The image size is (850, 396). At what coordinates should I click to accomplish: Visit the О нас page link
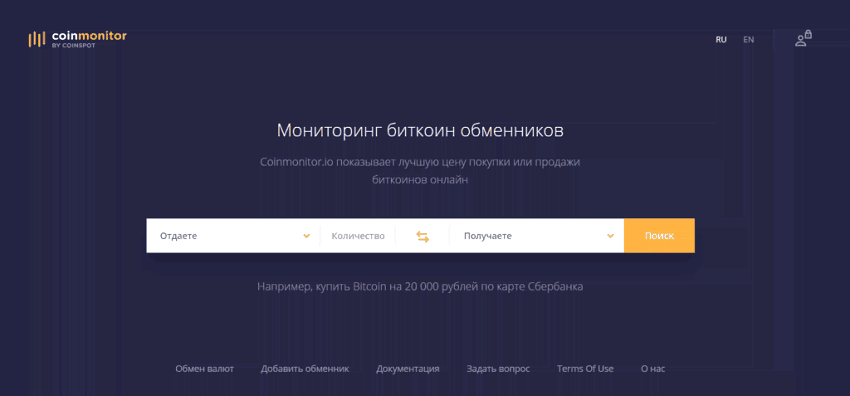pyautogui.click(x=653, y=369)
